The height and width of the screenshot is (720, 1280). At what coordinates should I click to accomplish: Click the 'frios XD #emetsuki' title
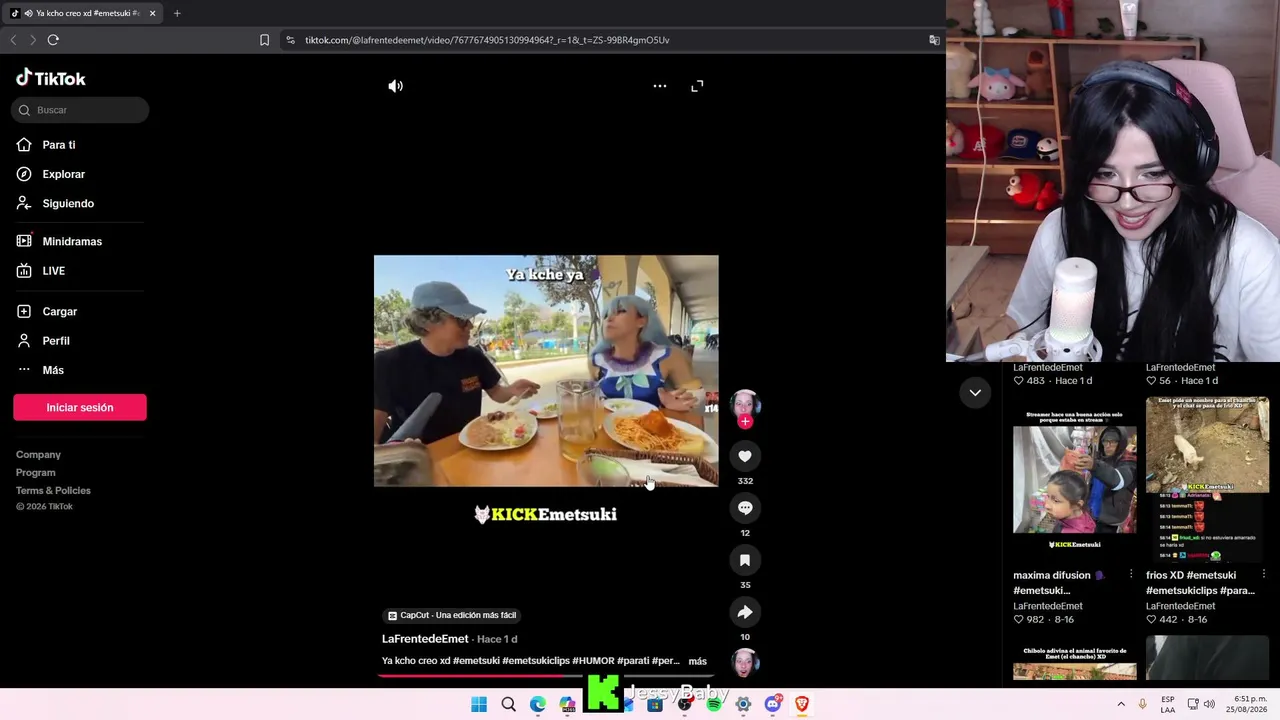coord(1200,583)
